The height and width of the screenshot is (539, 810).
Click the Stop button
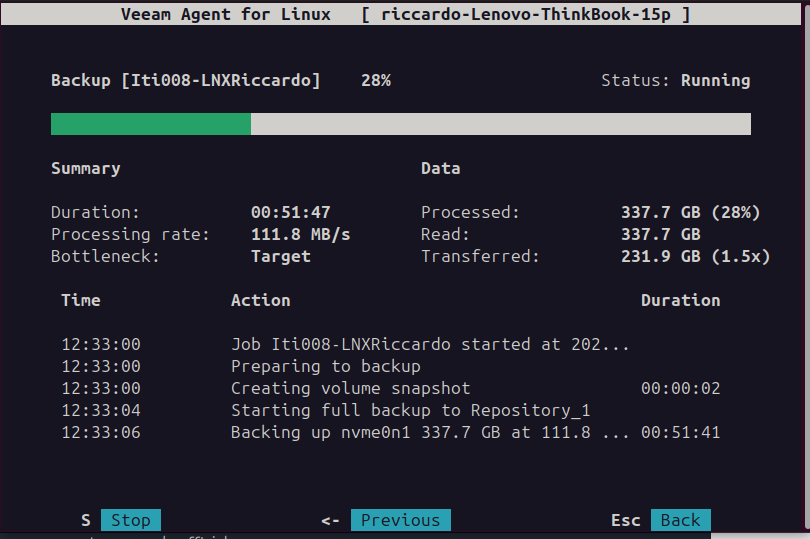[x=131, y=520]
